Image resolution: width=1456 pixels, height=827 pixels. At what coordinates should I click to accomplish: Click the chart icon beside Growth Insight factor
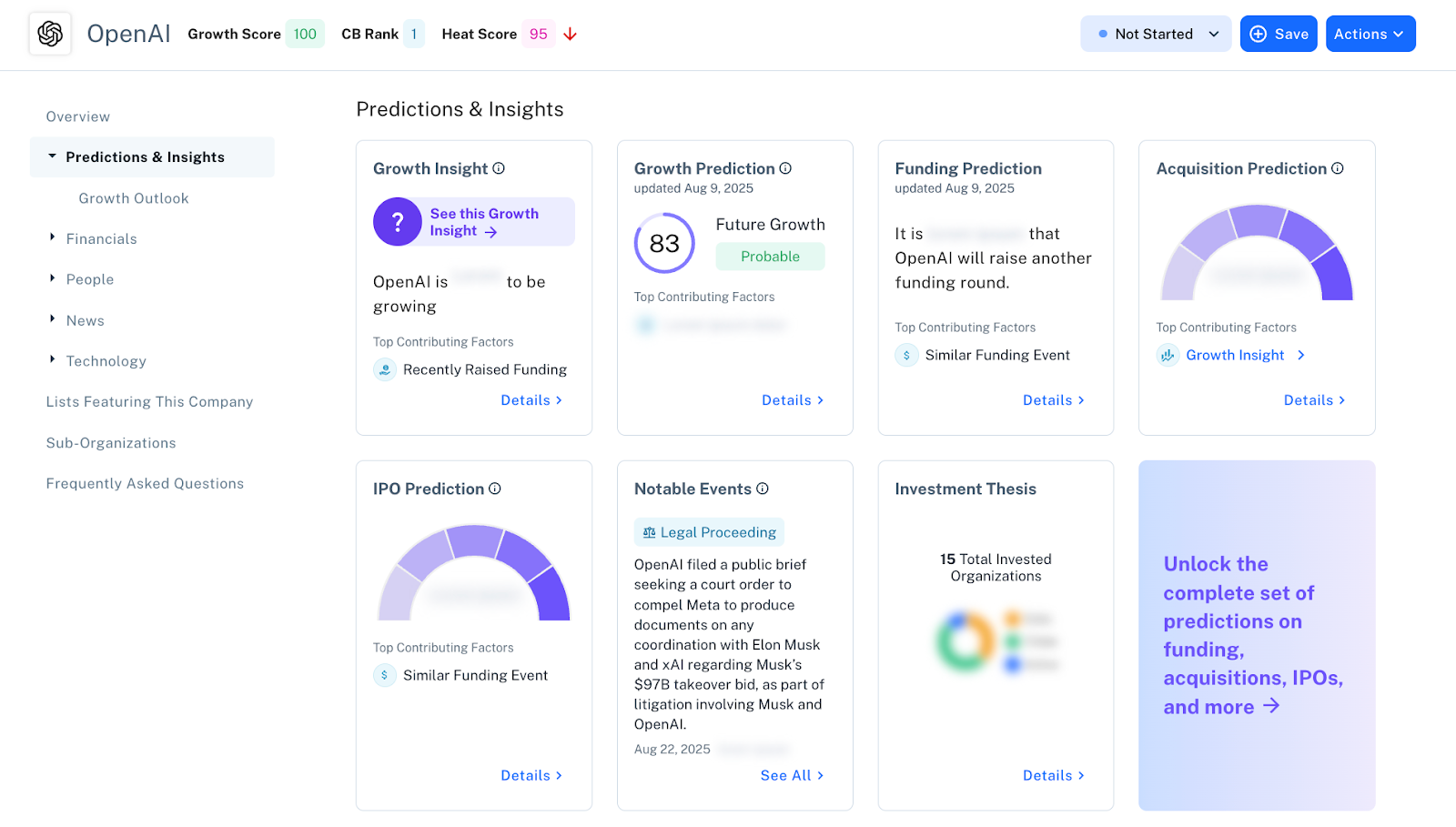click(x=1168, y=355)
